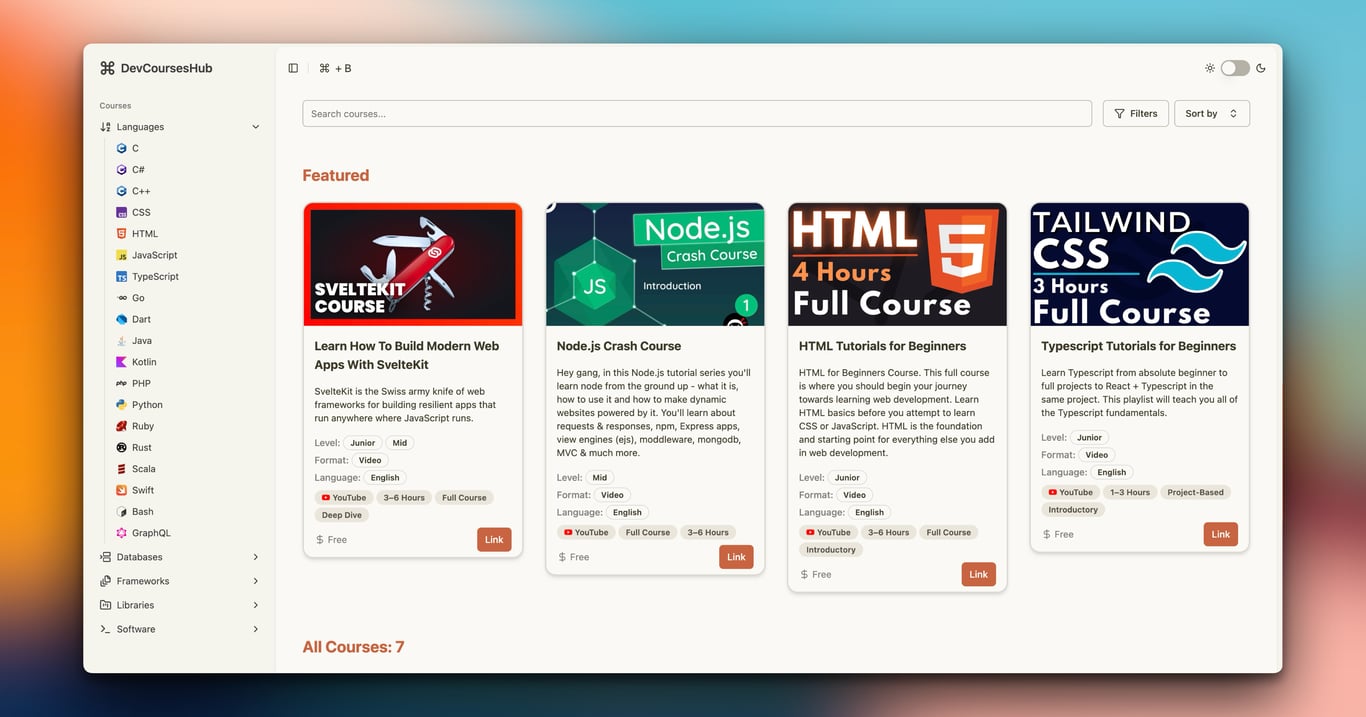Click the YouTube tag on Node.js card
The image size is (1366, 717).
[x=585, y=532]
